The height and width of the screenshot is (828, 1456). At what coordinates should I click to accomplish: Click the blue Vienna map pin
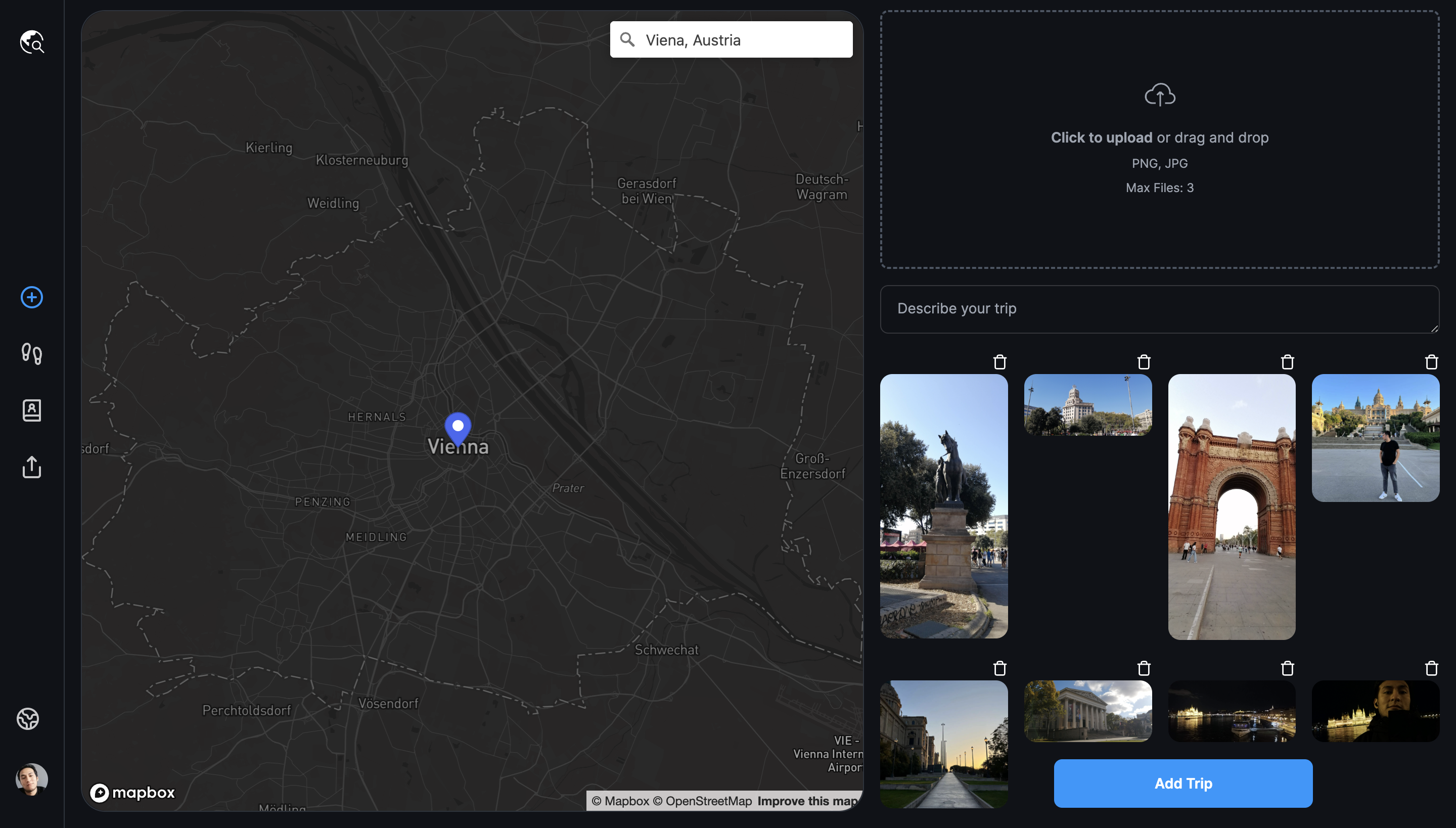(x=458, y=428)
